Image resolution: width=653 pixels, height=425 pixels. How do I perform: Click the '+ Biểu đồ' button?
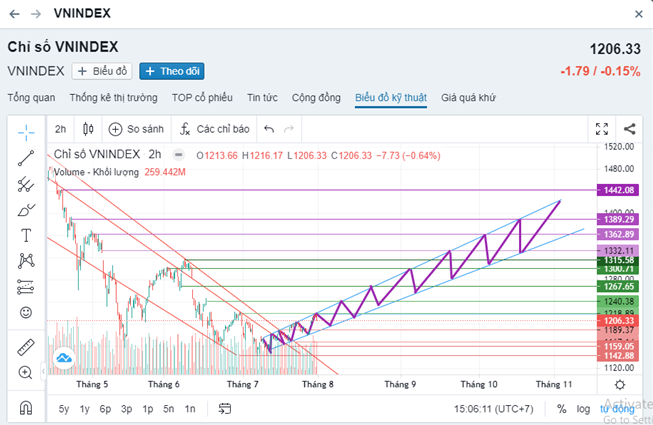coord(102,71)
